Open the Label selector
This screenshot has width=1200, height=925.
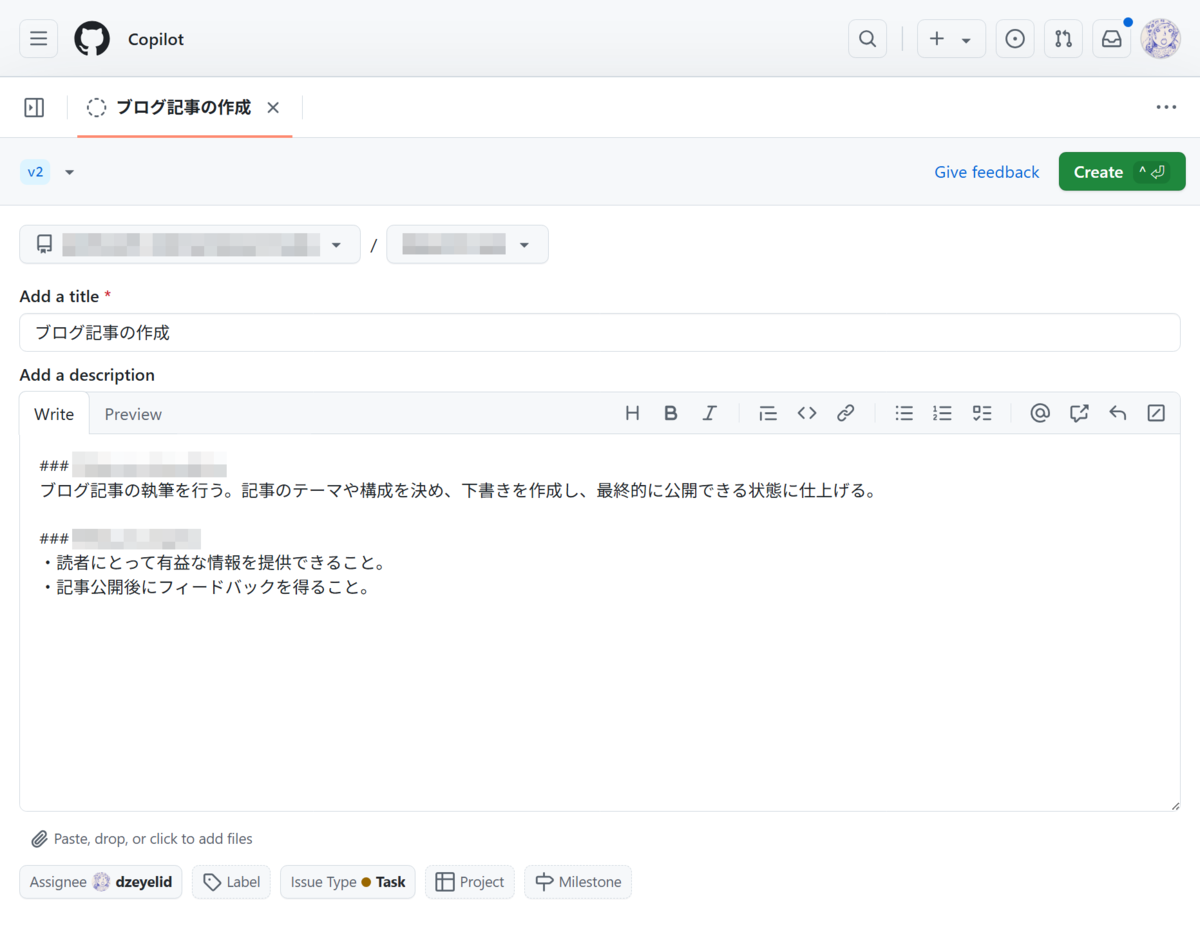click(x=231, y=882)
